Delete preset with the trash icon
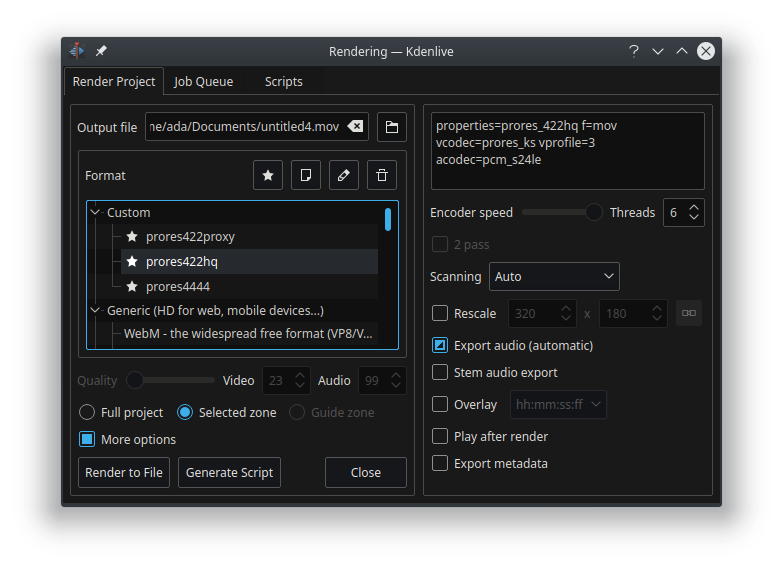Image resolution: width=783 pixels, height=568 pixels. coord(382,175)
